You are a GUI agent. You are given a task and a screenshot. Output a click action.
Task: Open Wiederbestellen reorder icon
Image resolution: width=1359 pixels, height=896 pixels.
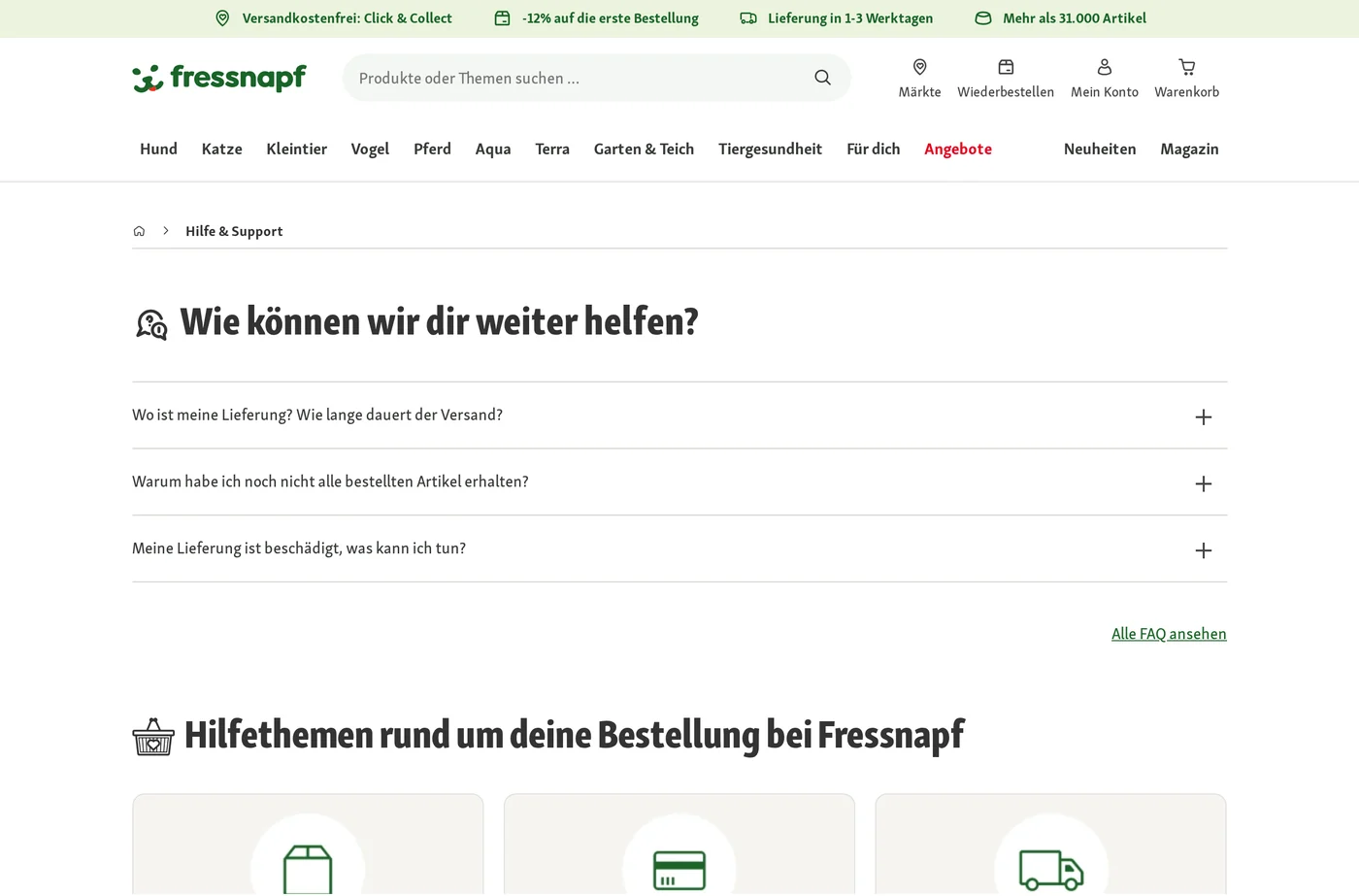pyautogui.click(x=1006, y=67)
